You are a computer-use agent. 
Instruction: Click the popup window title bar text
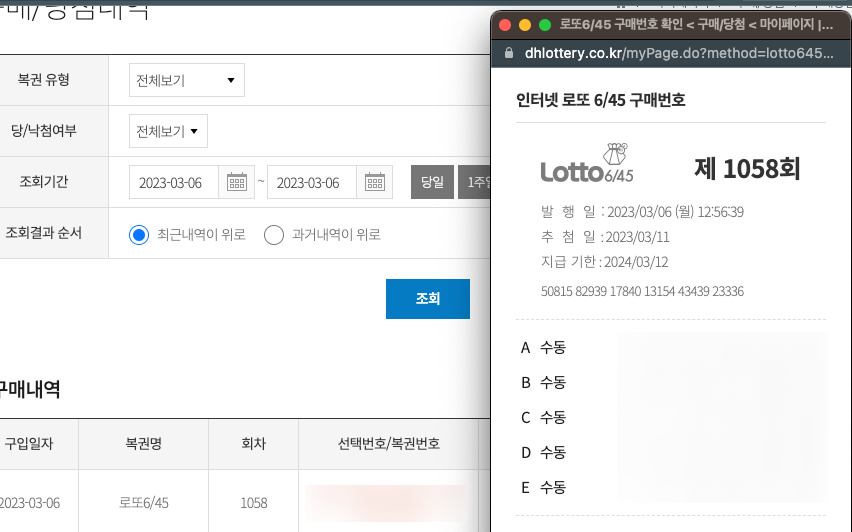(696, 24)
